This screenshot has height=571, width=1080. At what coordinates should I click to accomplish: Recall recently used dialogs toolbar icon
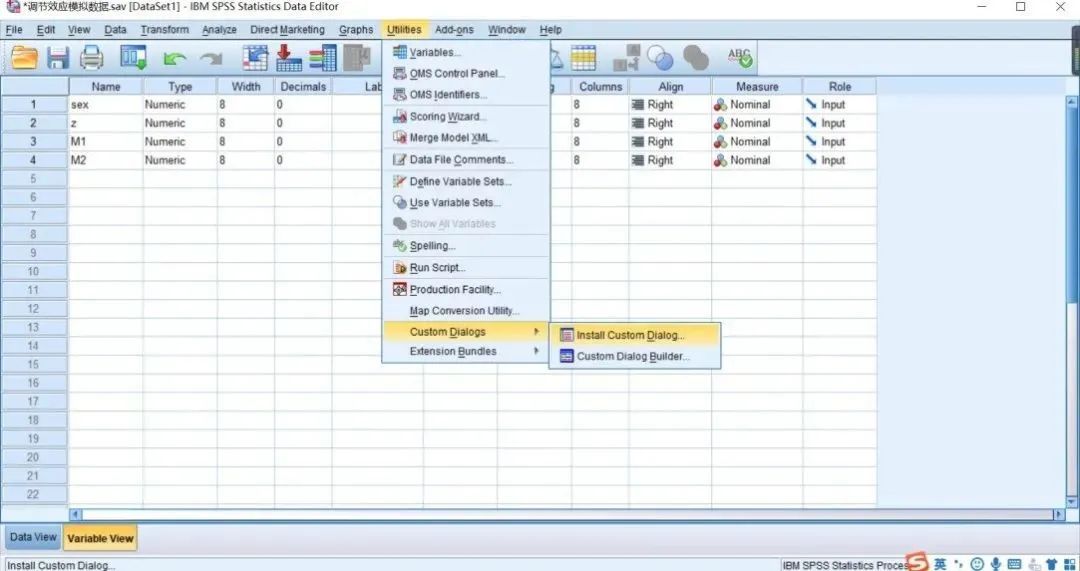[133, 58]
